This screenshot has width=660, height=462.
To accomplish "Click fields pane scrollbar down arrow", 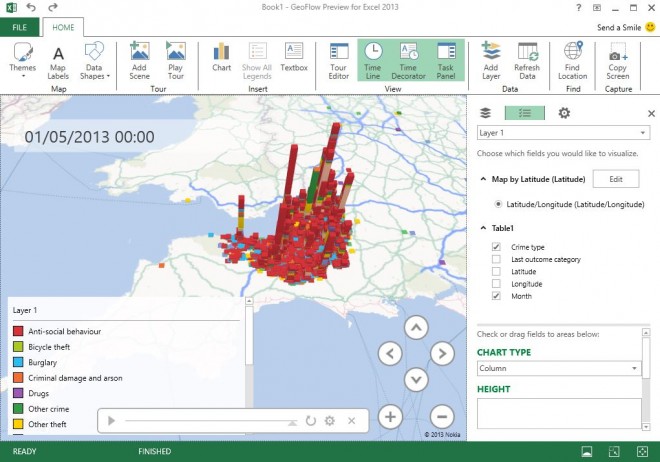I will [x=646, y=427].
